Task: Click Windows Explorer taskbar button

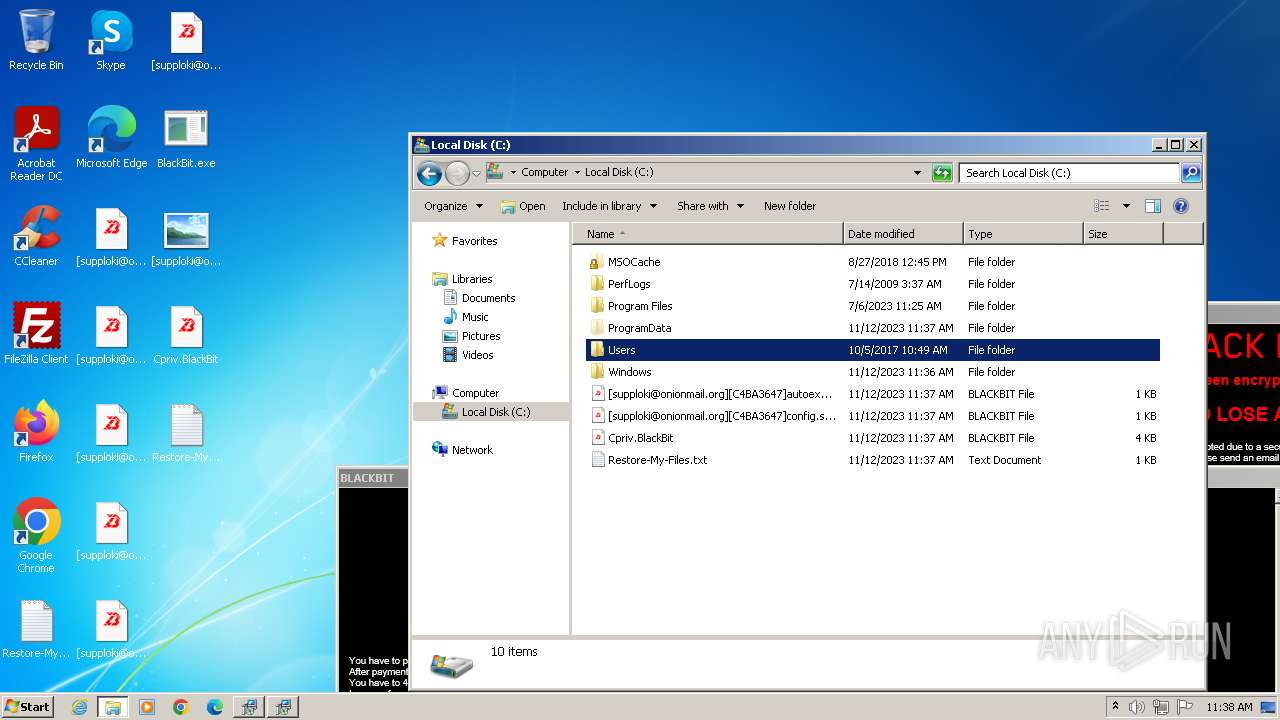Action: [x=113, y=707]
